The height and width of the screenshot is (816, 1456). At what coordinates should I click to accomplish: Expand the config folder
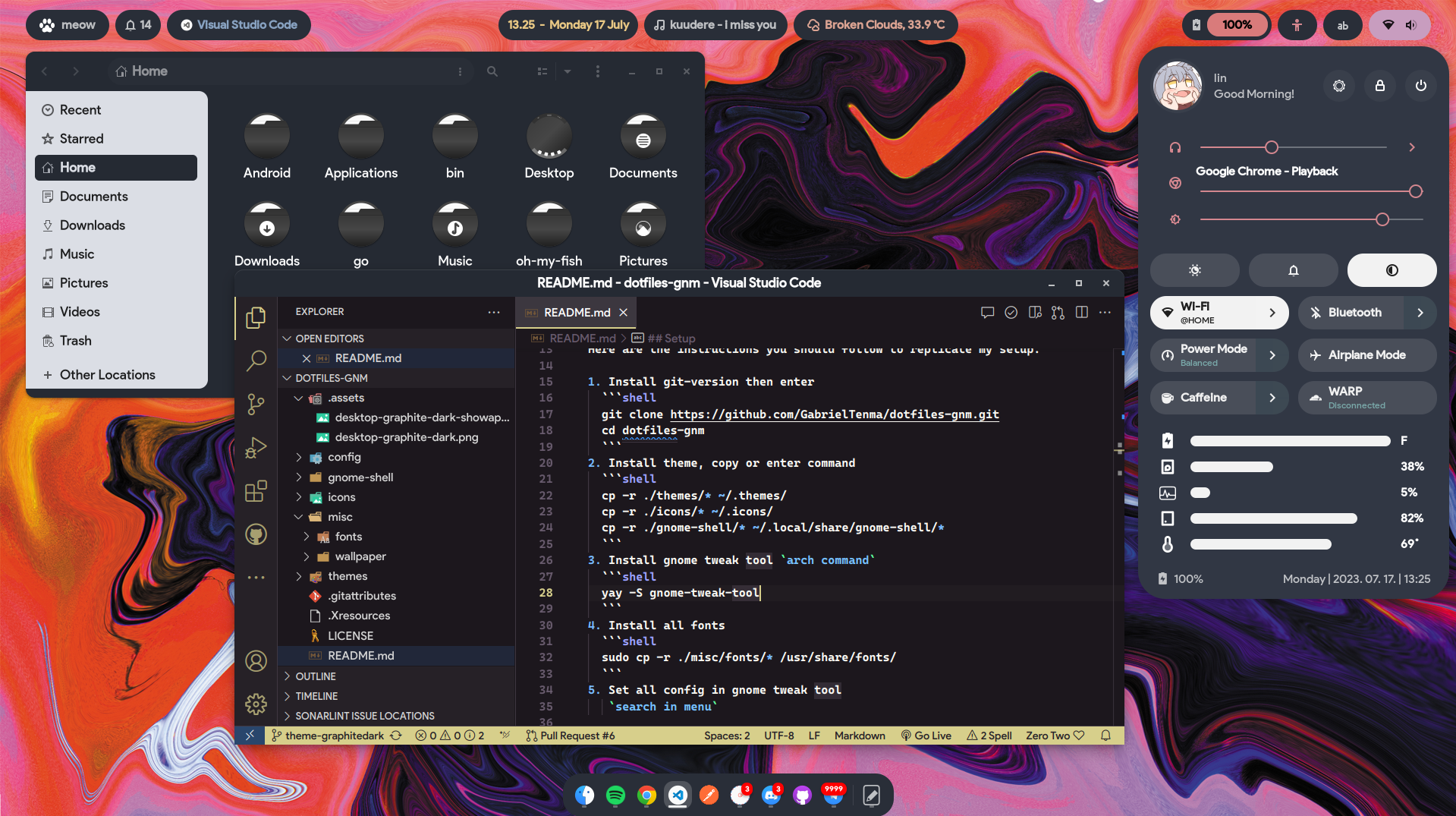click(x=344, y=457)
